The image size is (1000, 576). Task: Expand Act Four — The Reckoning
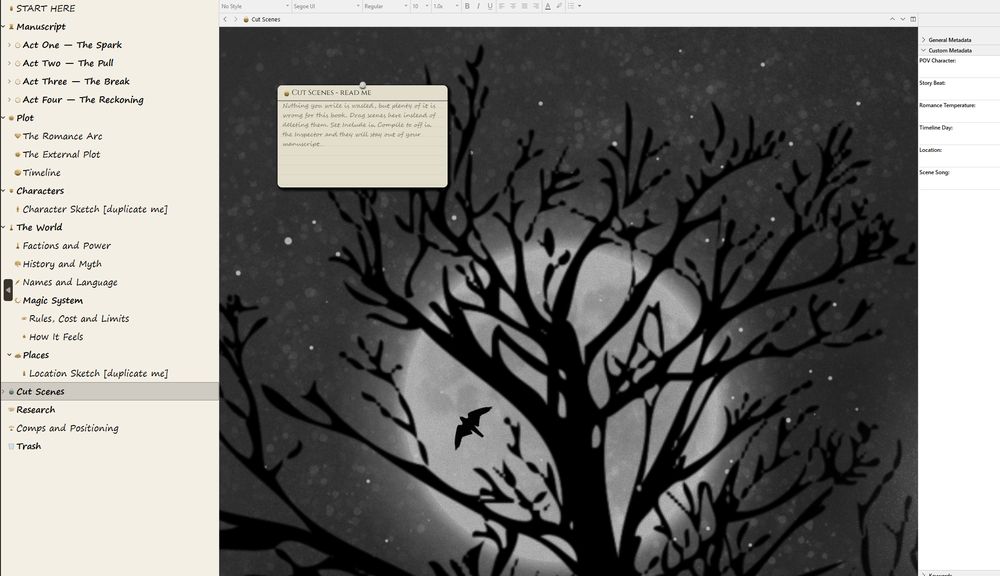pyautogui.click(x=9, y=100)
